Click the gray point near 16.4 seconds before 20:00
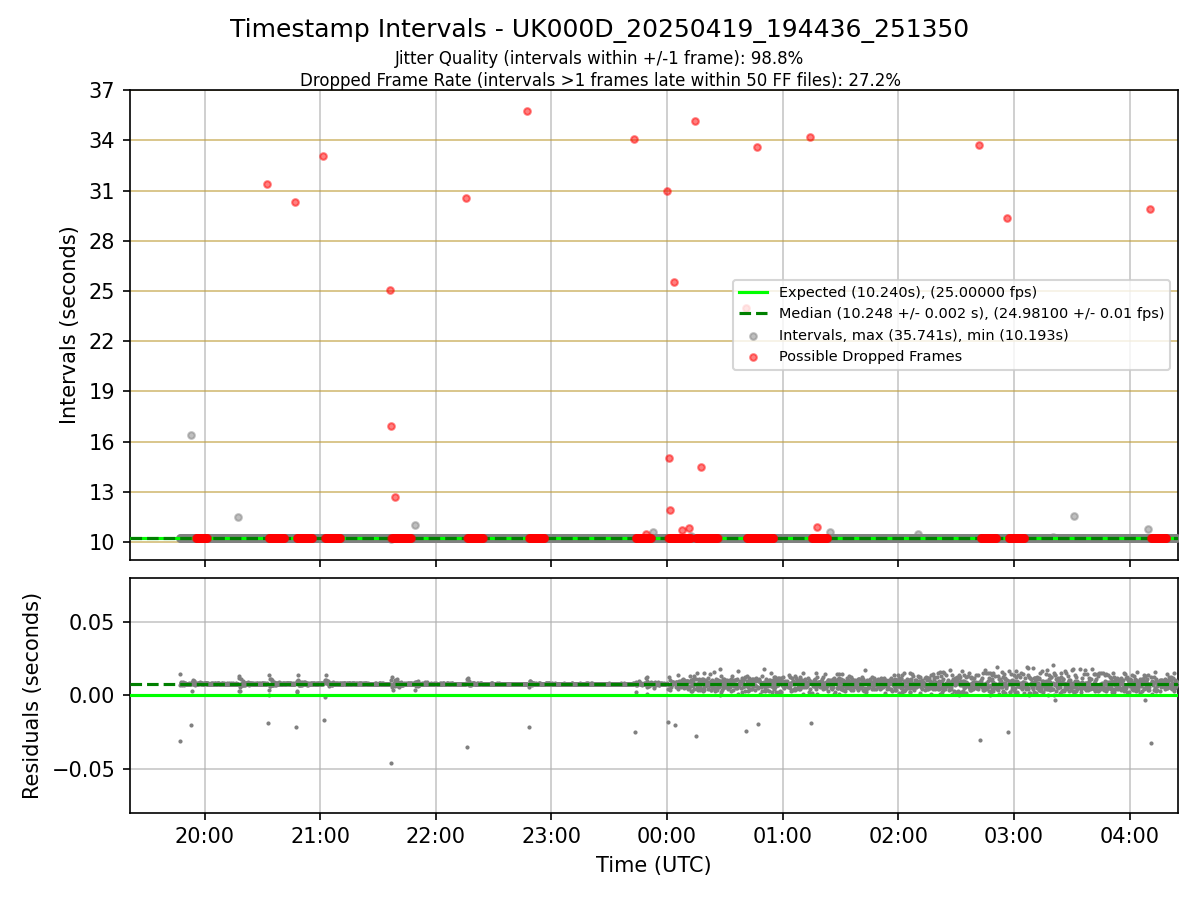 (x=191, y=435)
